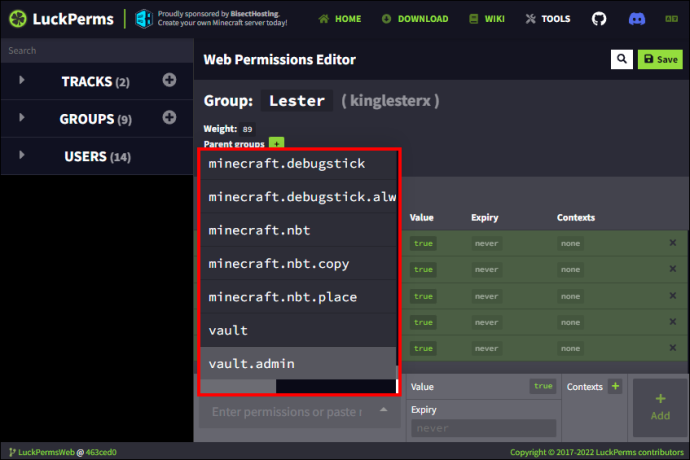Toggle the last row's true value
Image resolution: width=690 pixels, height=460 pixels.
pos(423,348)
